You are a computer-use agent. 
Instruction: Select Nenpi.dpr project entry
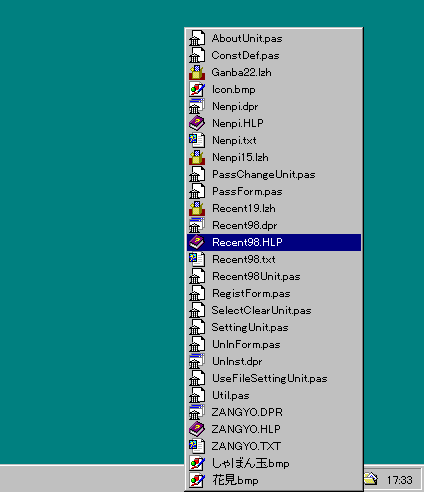click(x=274, y=106)
